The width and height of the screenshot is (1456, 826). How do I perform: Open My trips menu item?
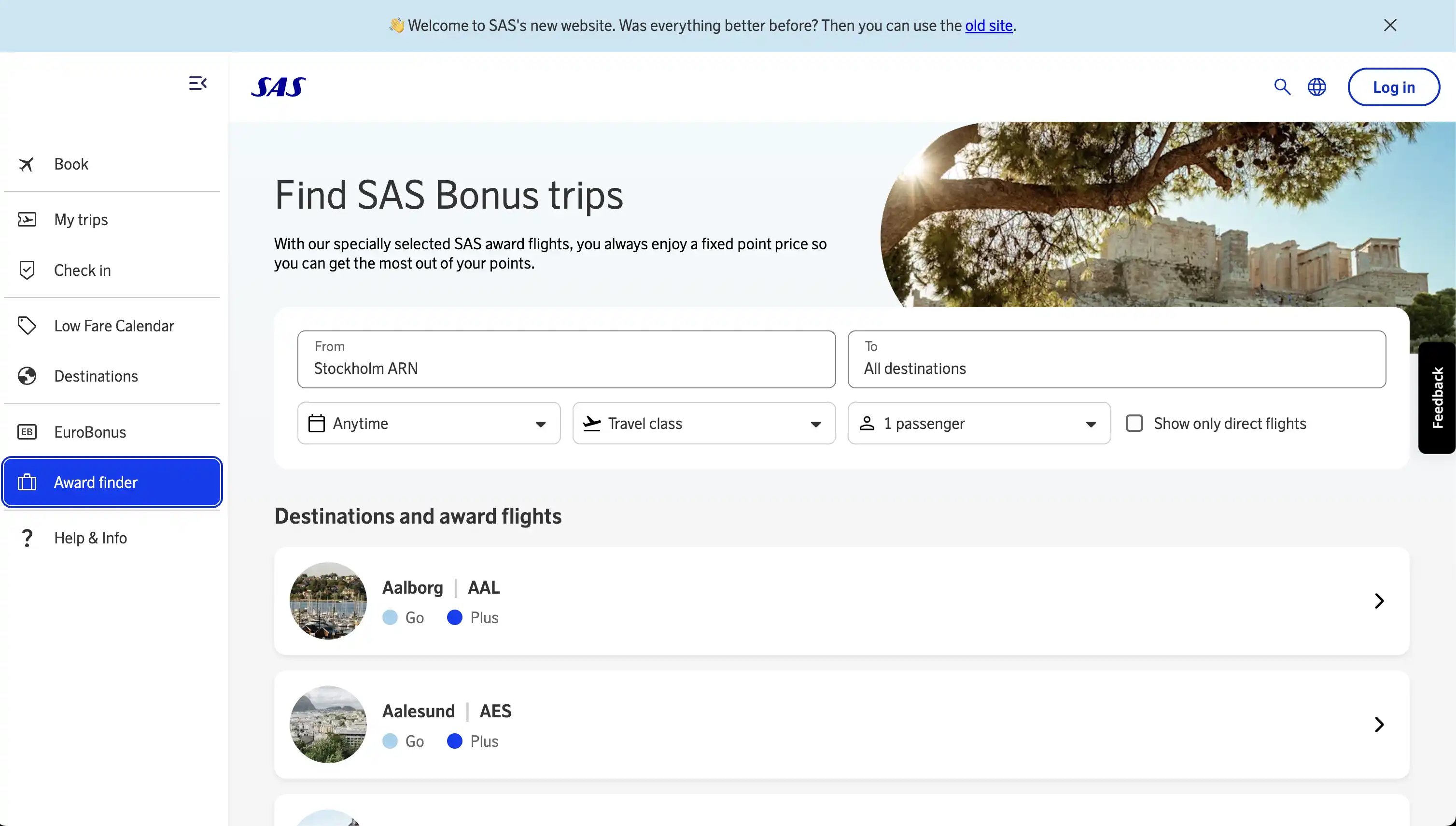click(x=112, y=220)
